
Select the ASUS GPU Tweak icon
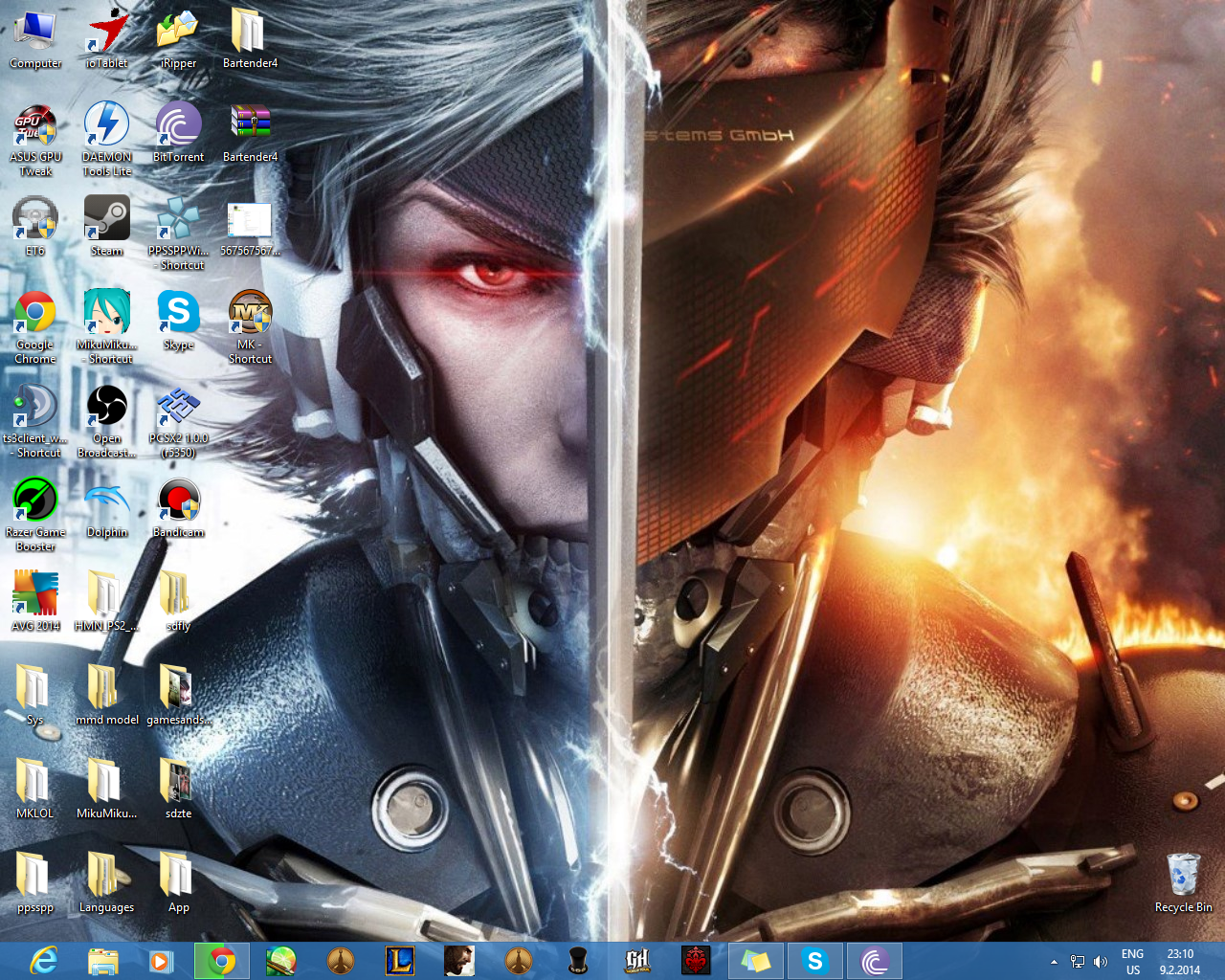35,140
